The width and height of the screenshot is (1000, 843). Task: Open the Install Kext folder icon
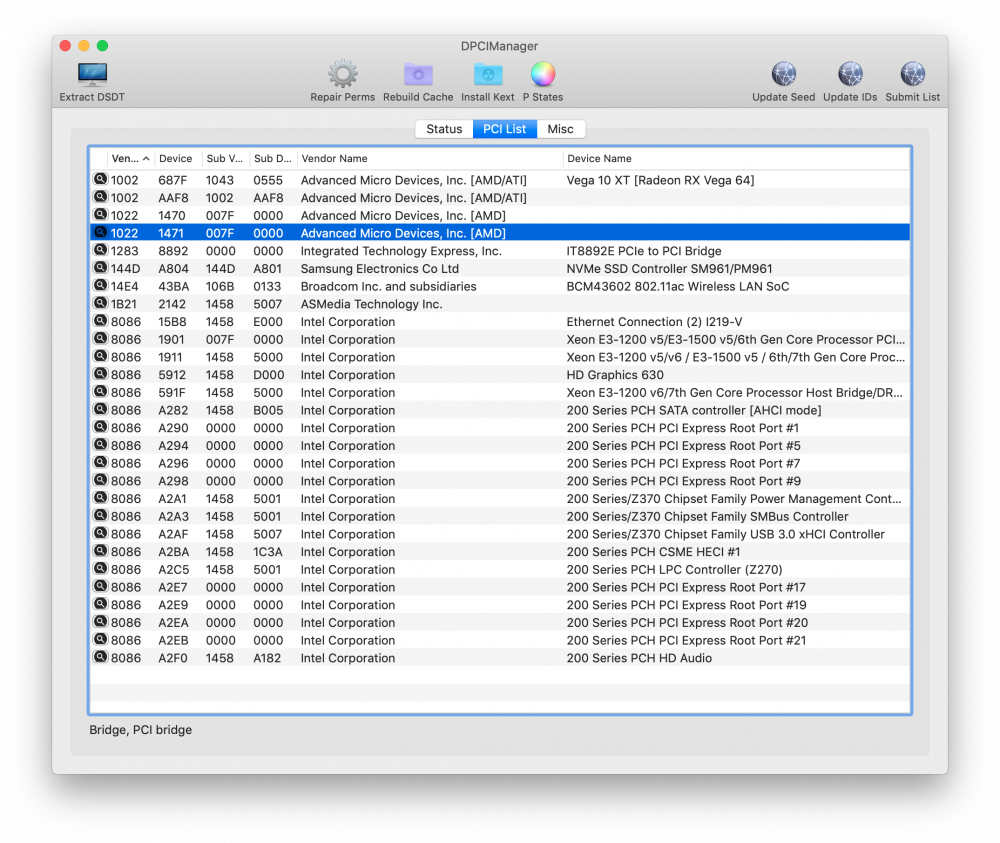point(487,75)
